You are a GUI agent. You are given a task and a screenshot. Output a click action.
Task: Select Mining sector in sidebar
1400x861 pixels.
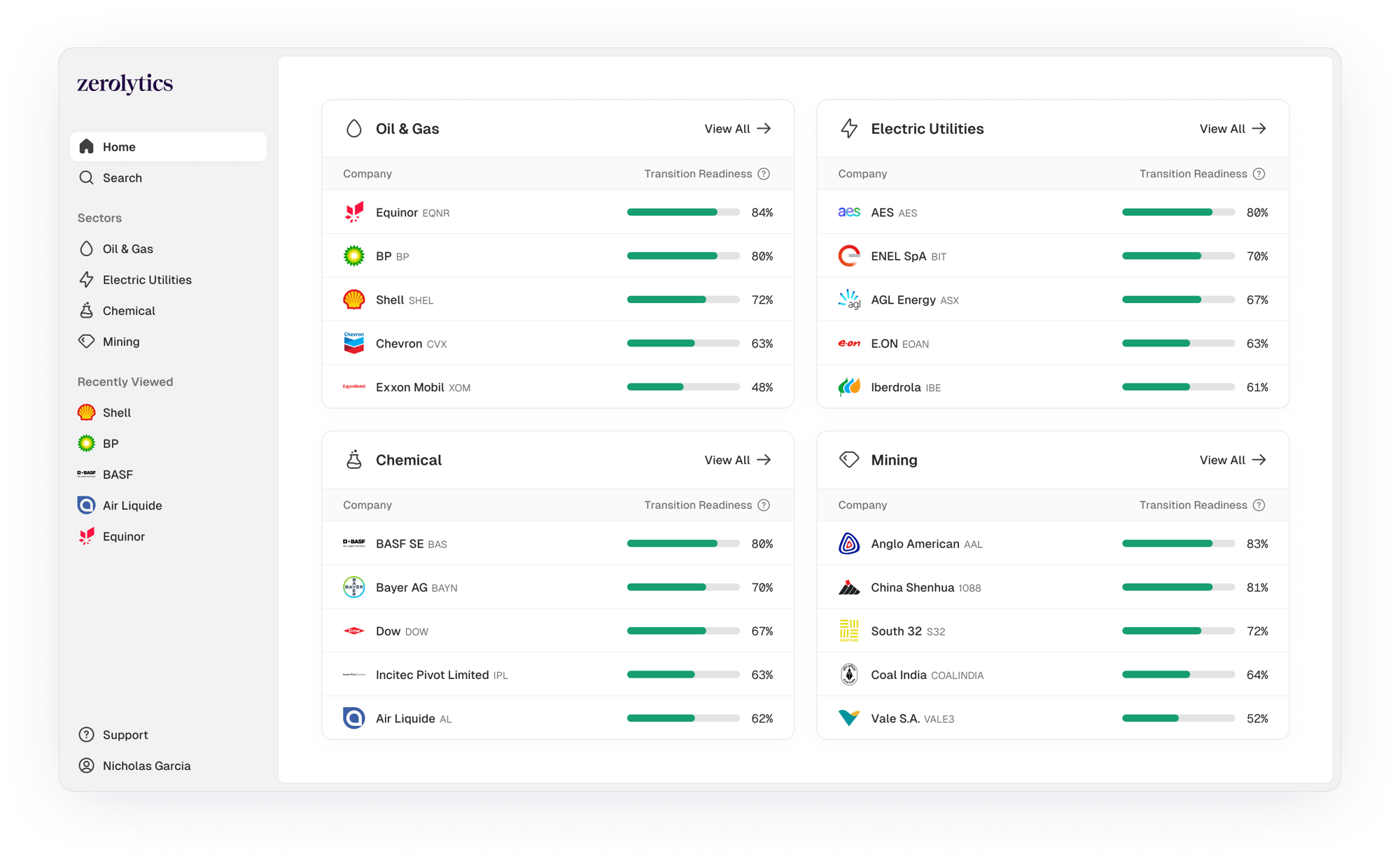click(x=168, y=342)
